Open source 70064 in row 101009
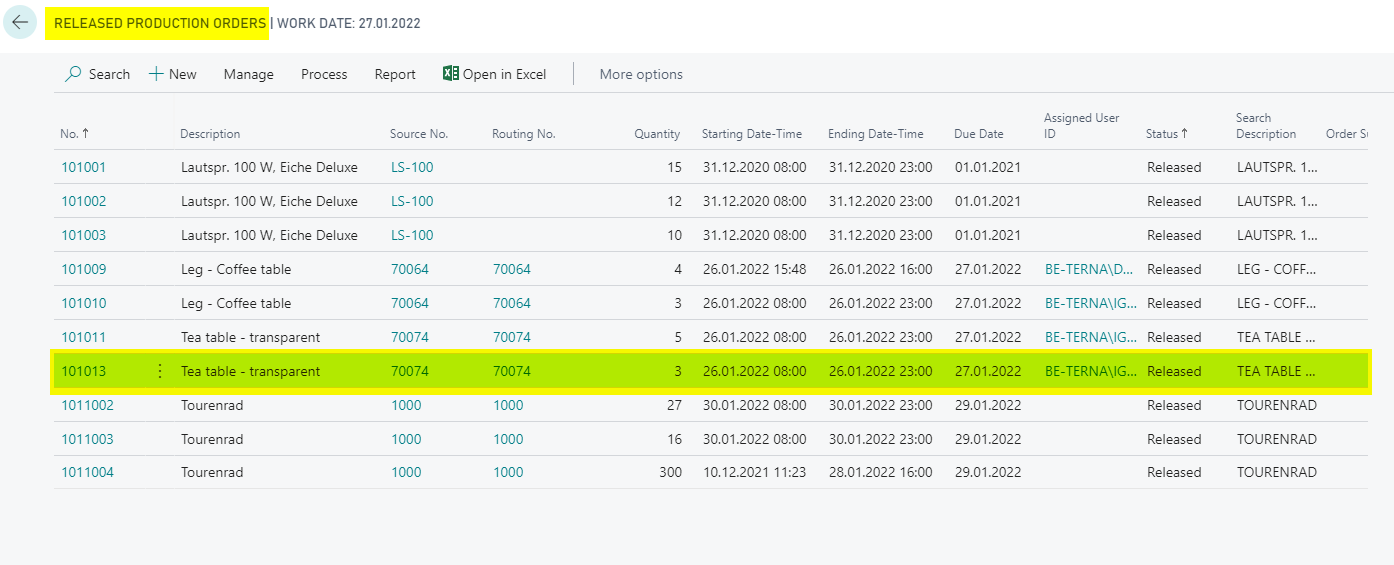1394x565 pixels. [410, 269]
